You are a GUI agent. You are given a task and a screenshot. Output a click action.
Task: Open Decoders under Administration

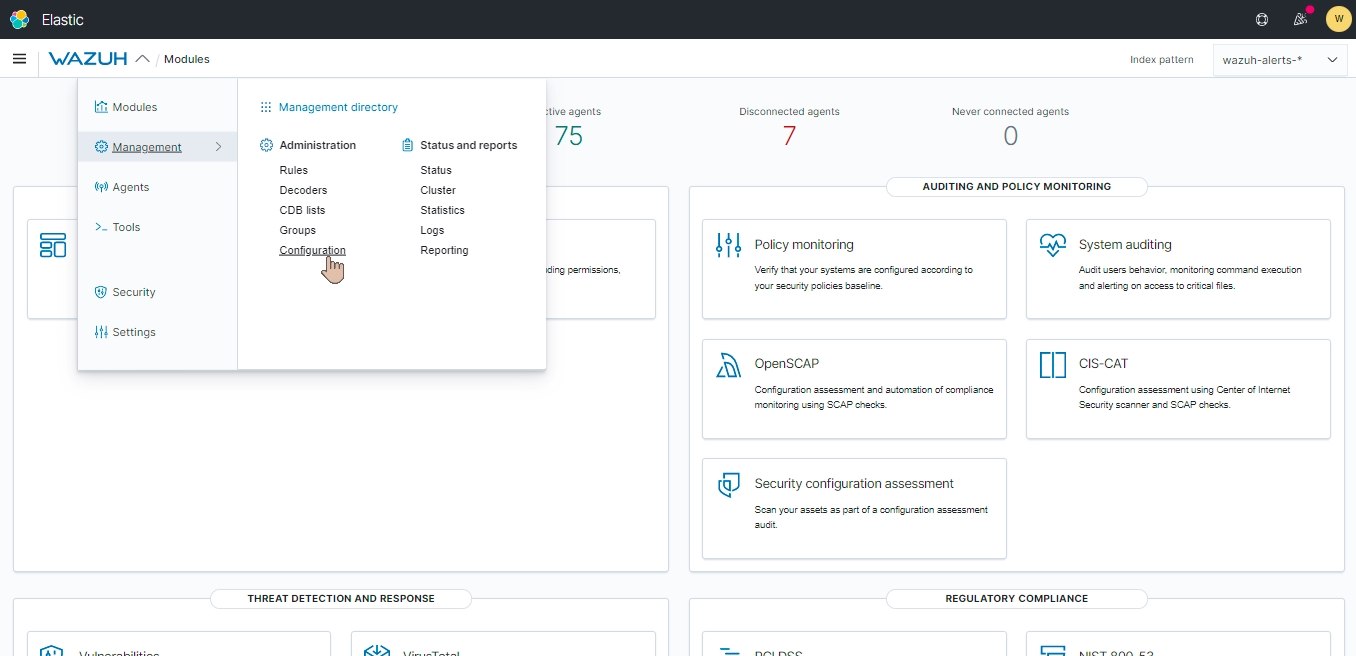[303, 190]
